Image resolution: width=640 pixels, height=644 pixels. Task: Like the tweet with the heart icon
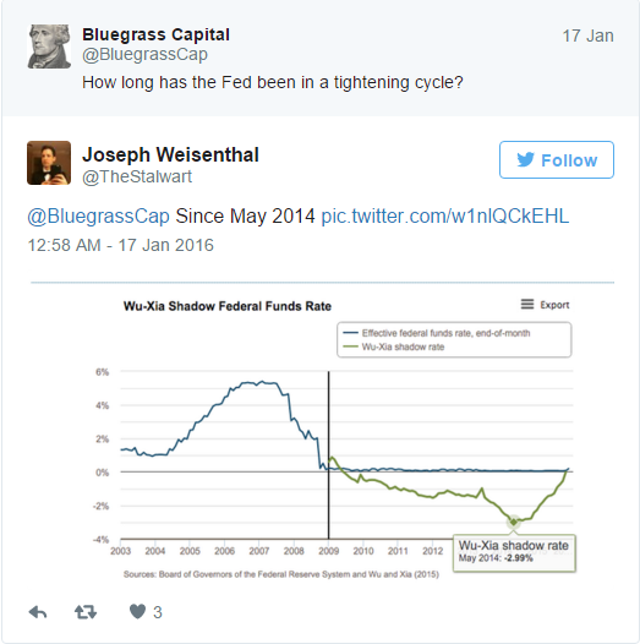(137, 612)
